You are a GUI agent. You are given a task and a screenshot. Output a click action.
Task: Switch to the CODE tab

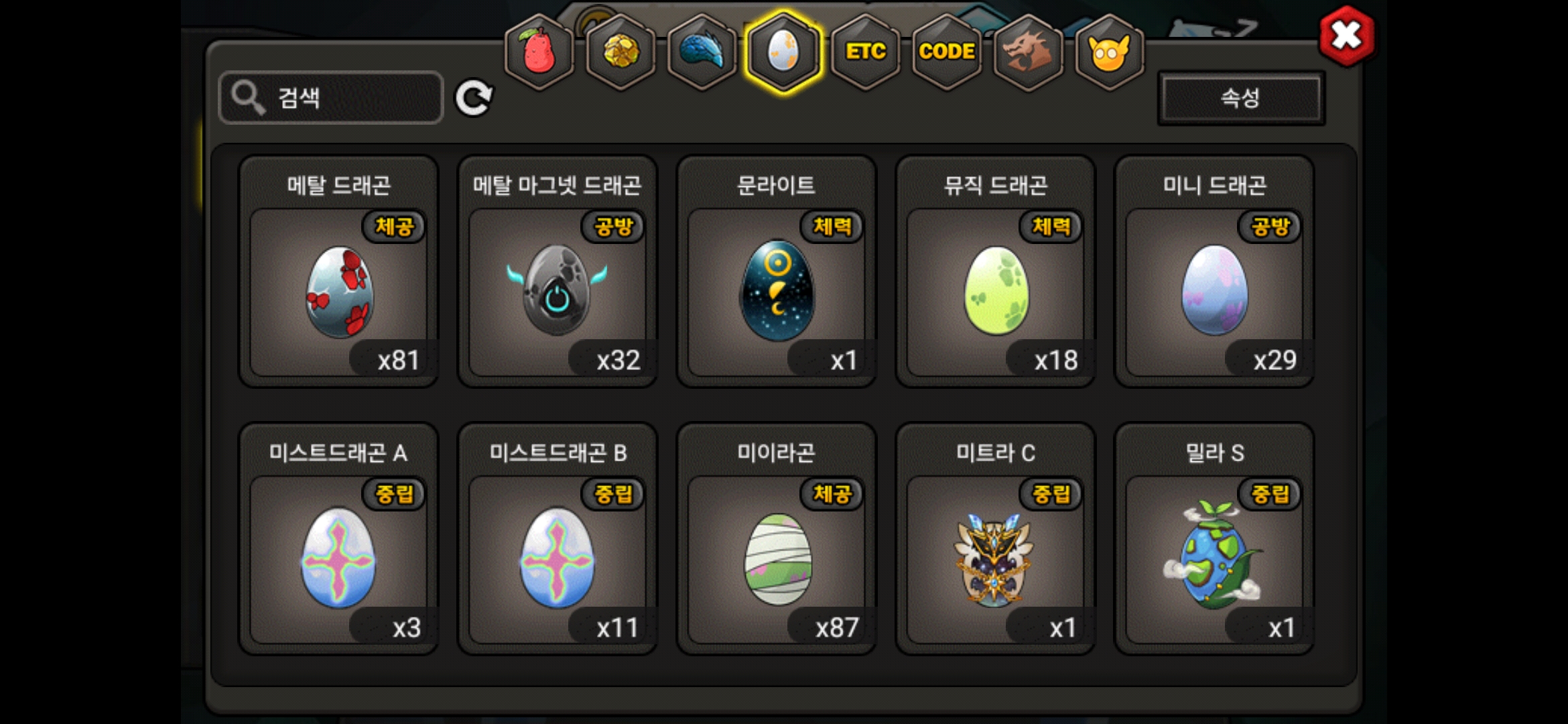(947, 52)
